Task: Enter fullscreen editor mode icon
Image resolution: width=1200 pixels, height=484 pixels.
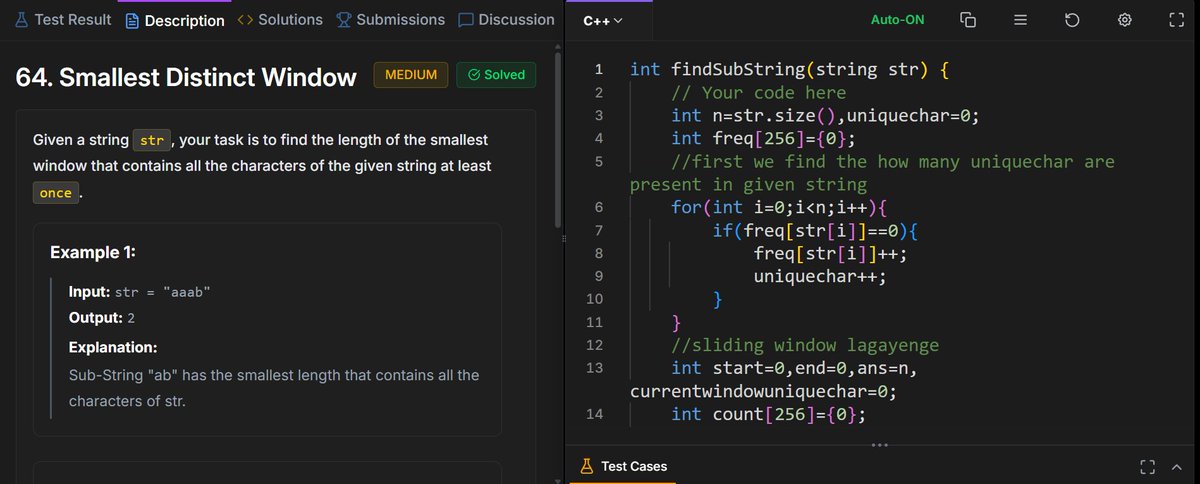Action: click(1176, 20)
